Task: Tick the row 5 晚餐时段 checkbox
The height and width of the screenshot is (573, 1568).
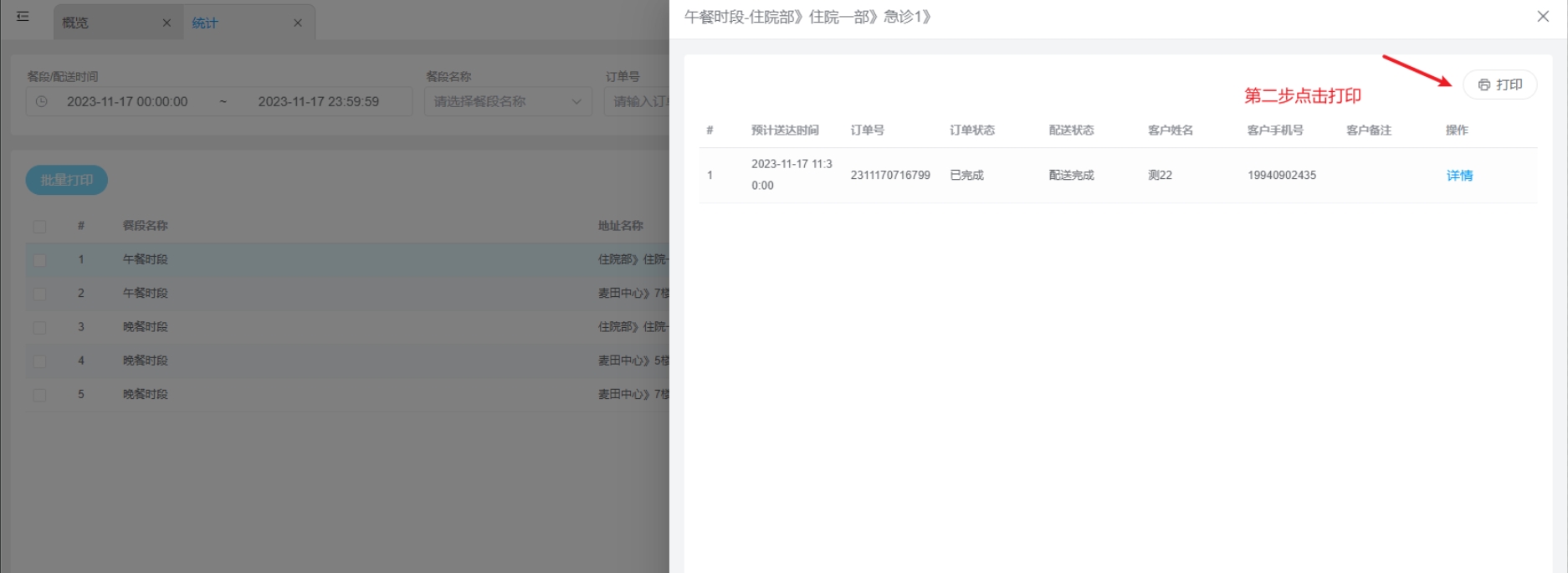Action: 39,395
